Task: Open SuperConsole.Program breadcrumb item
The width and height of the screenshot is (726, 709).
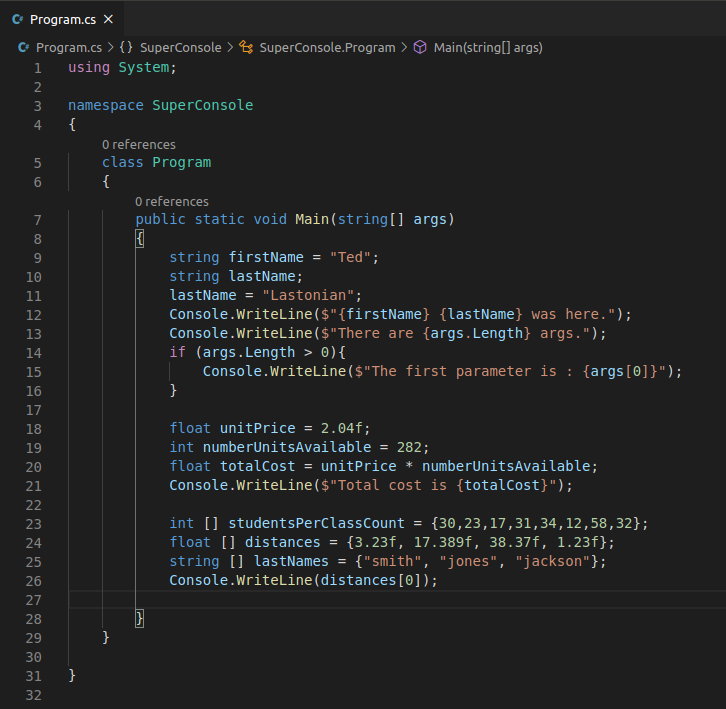Action: point(327,47)
